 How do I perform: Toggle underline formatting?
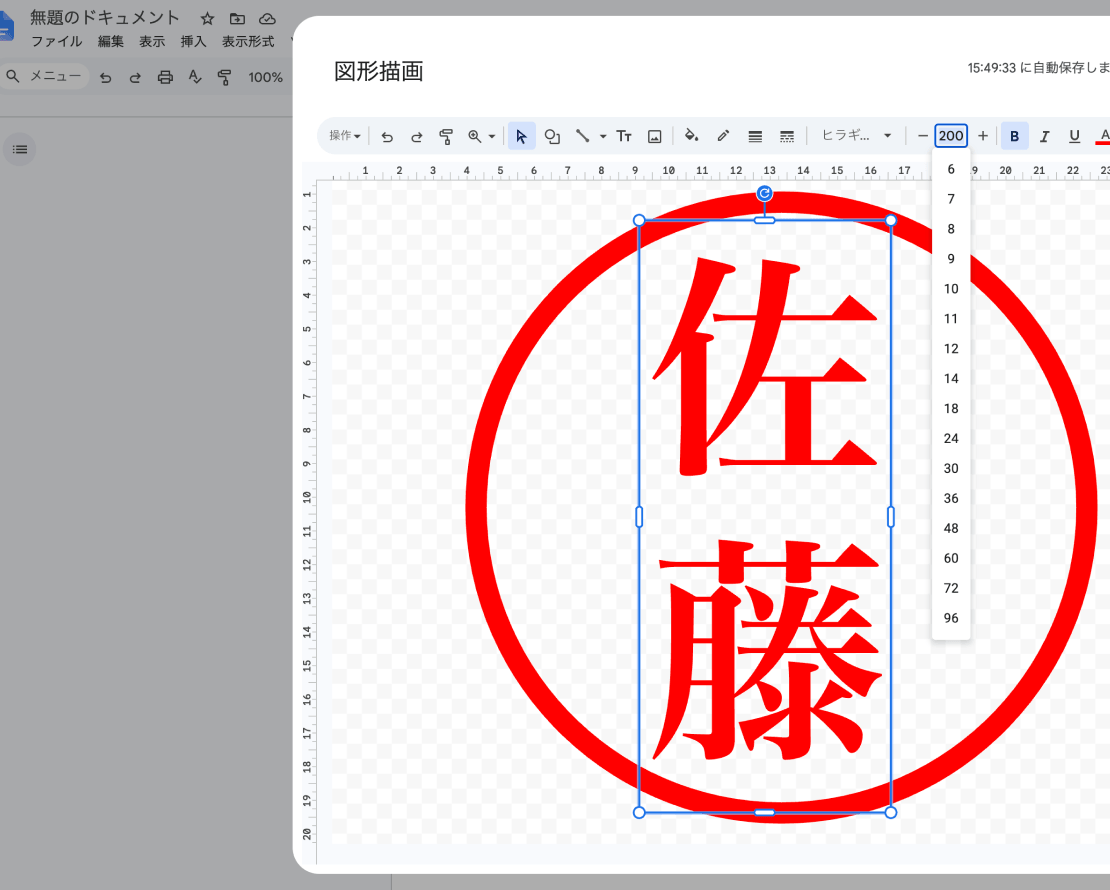[x=1075, y=136]
